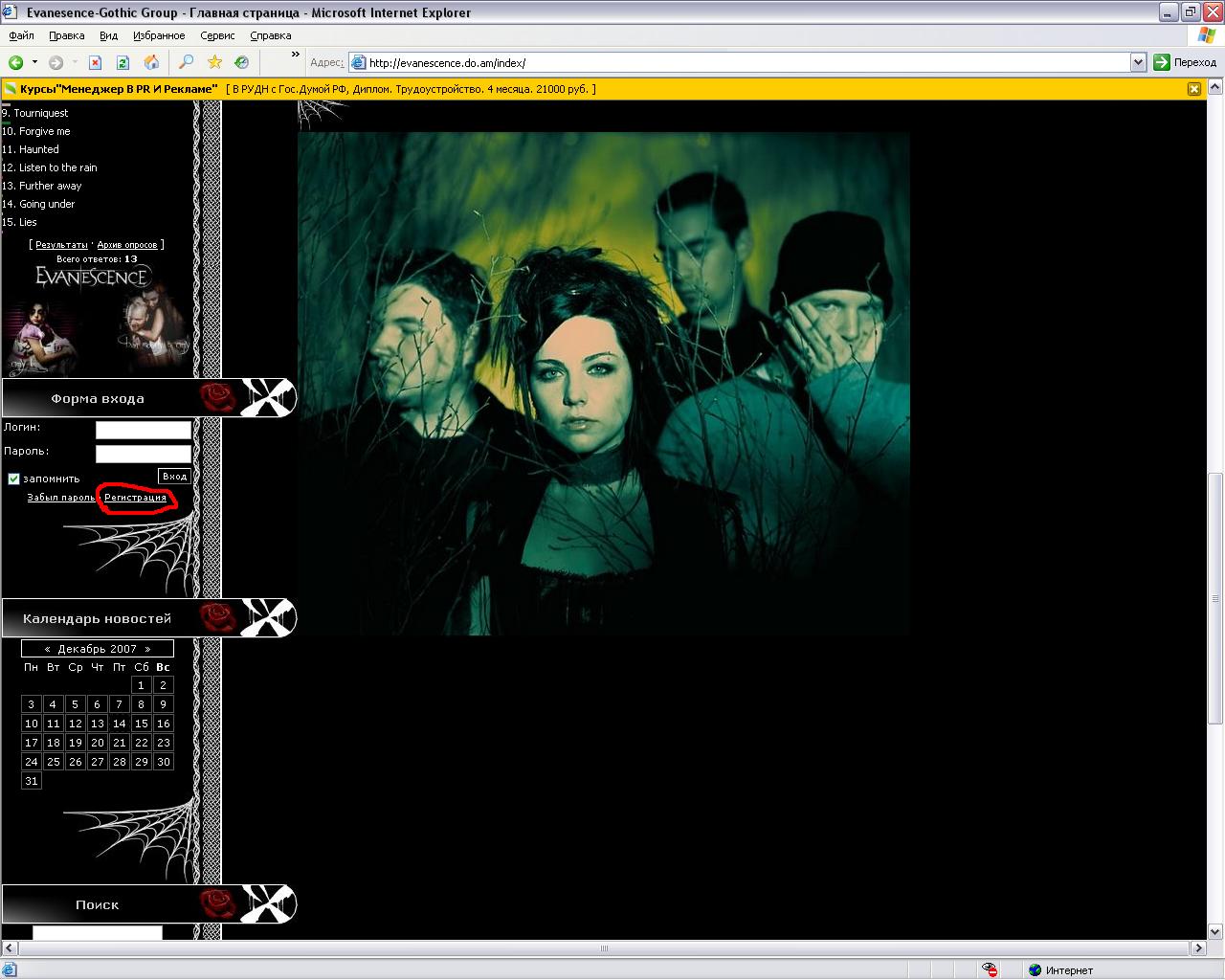The width and height of the screenshot is (1225, 980).
Task: Select December 31 in calendar
Action: 32,781
